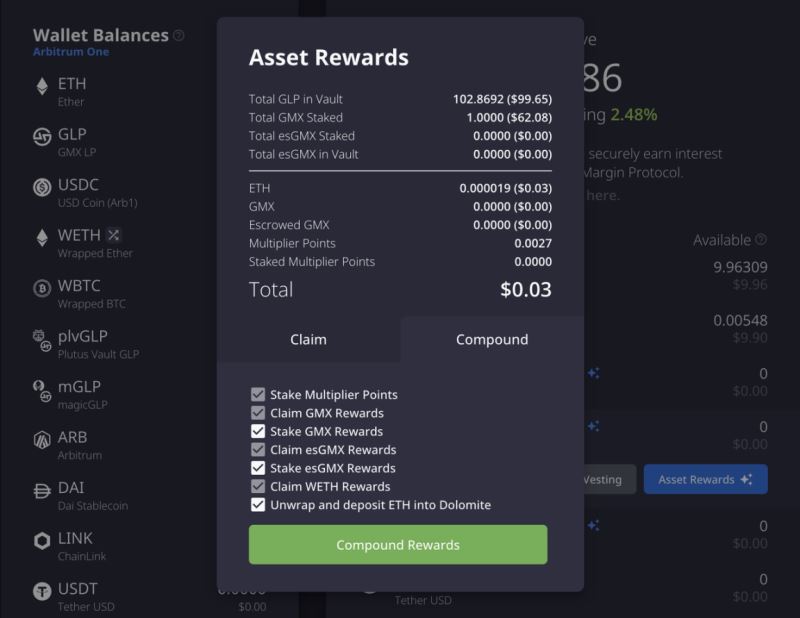
Task: Click the LINK ChainLink icon
Action: click(42, 541)
